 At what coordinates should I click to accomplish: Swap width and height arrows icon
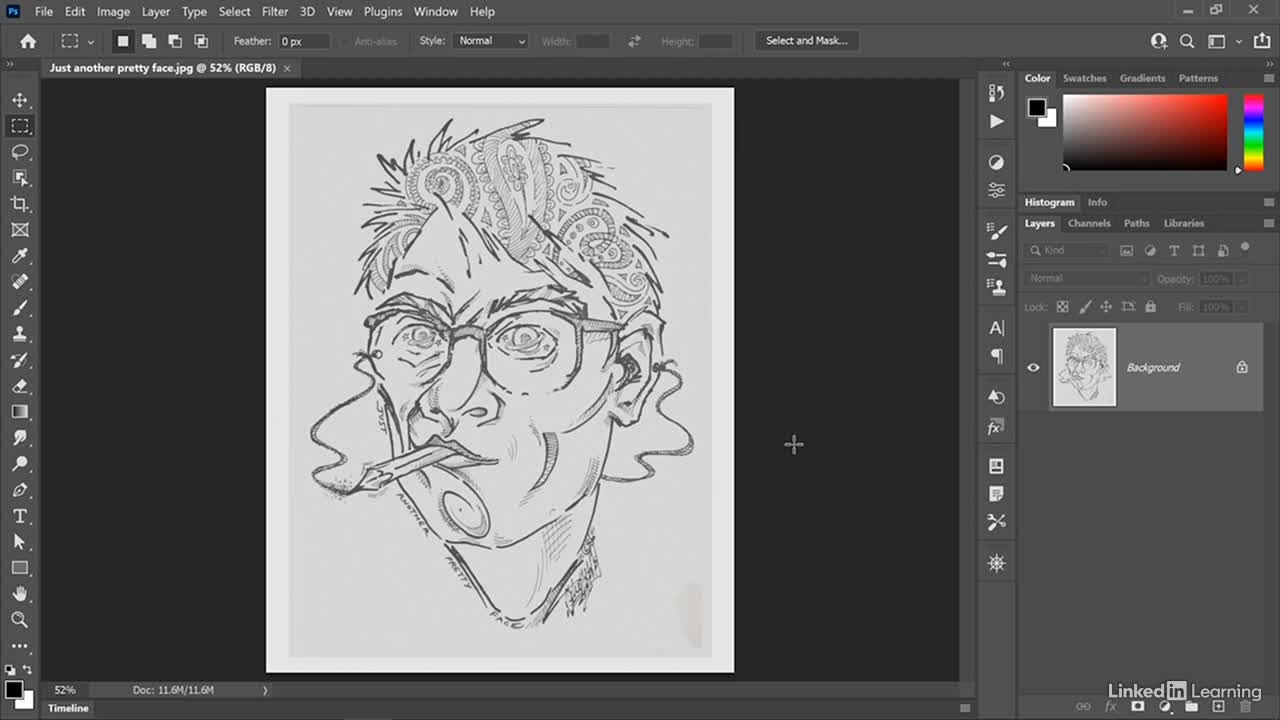point(634,41)
